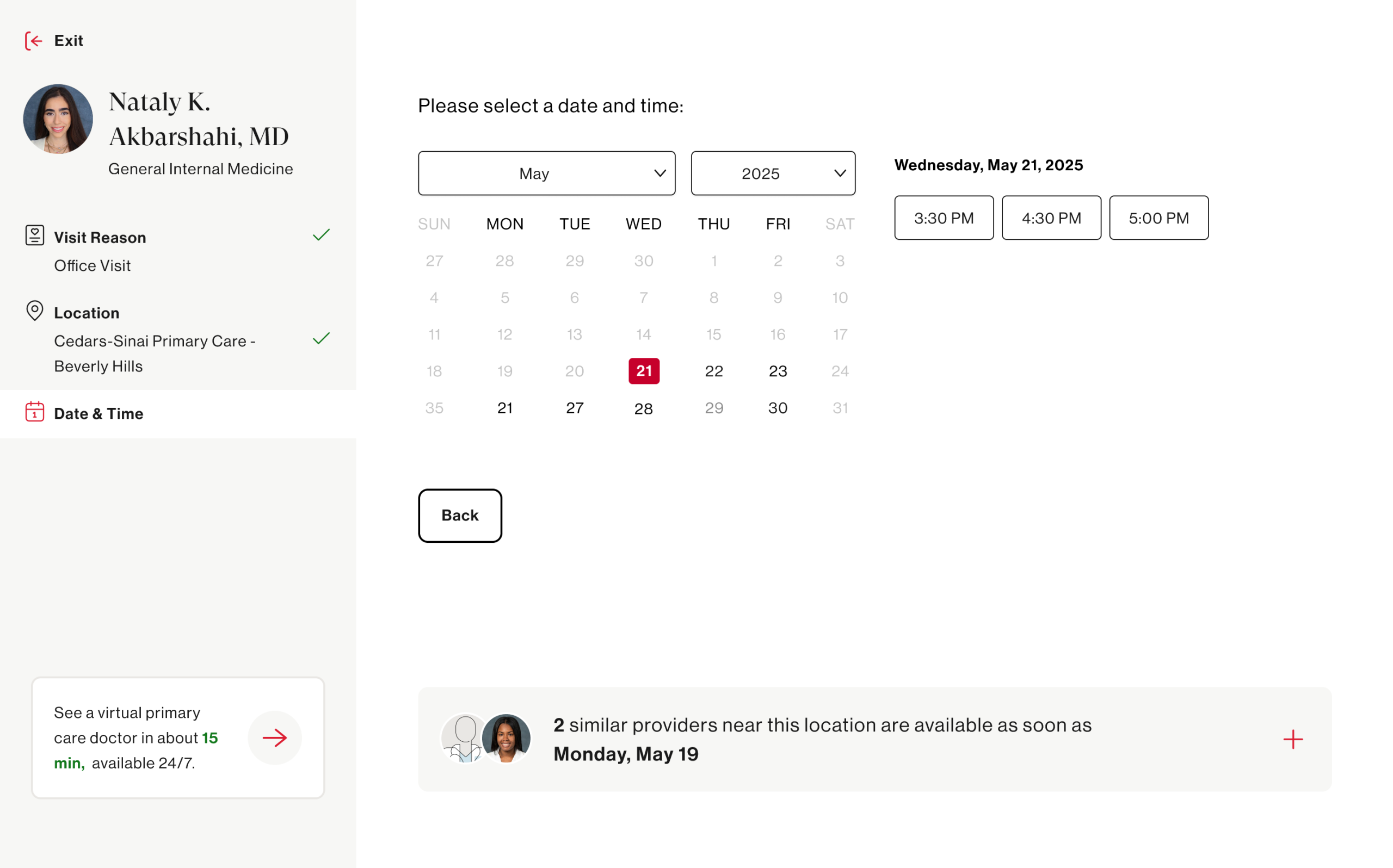The image size is (1393, 868).
Task: Open the 2025 year dropdown
Action: coord(772,173)
